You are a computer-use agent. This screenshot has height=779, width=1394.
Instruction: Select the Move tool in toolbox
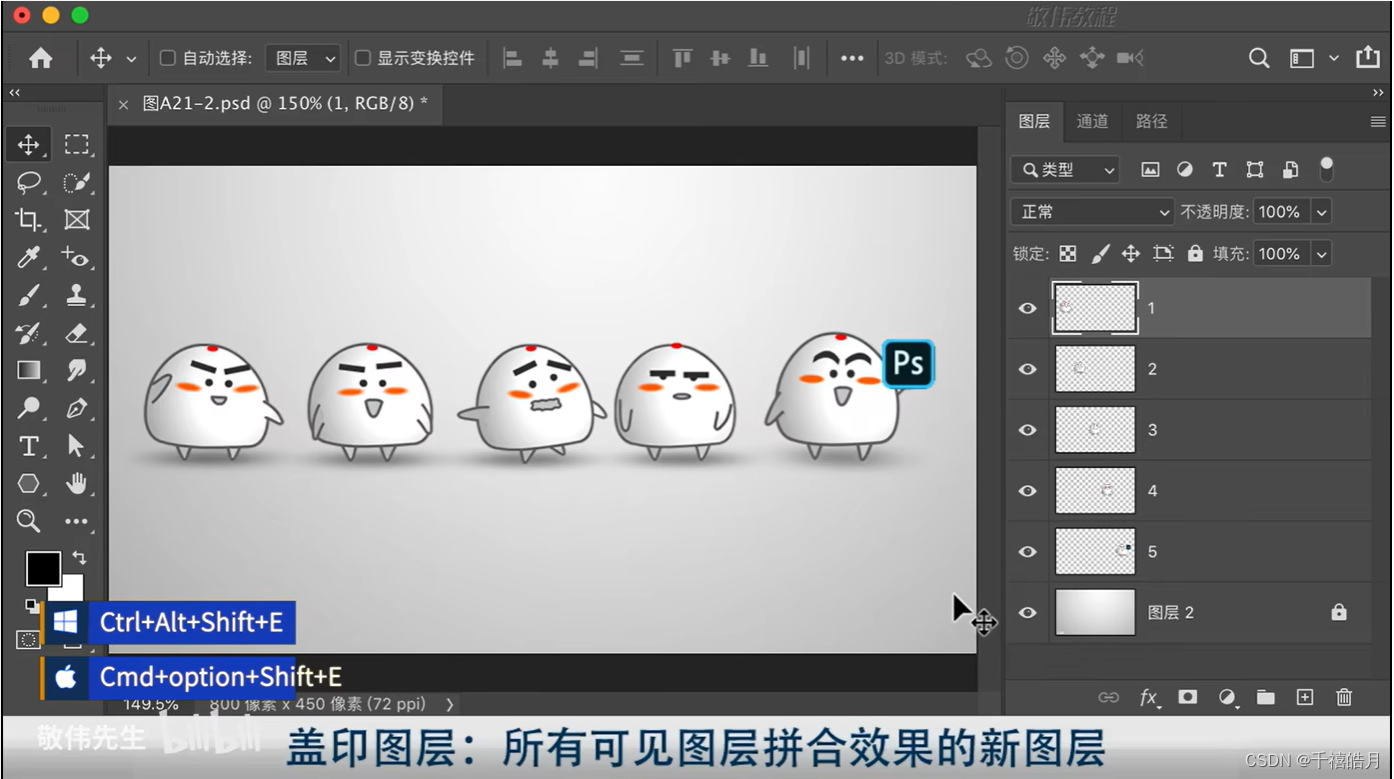point(28,144)
